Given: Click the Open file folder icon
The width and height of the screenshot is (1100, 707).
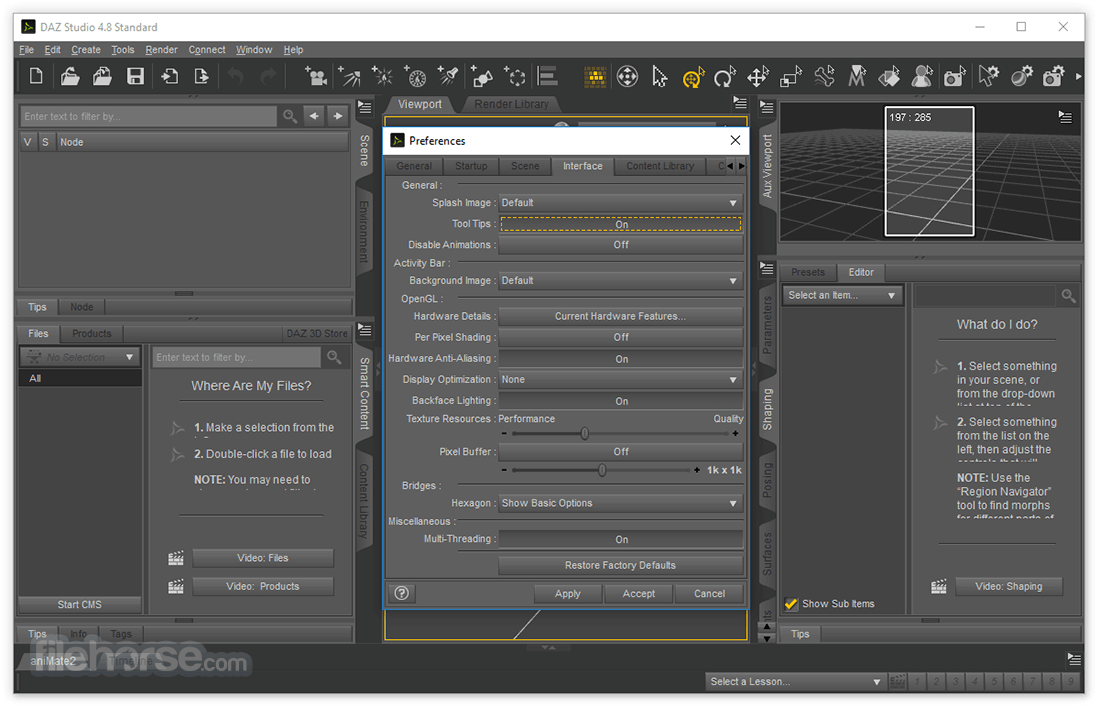Looking at the screenshot, I should [69, 76].
